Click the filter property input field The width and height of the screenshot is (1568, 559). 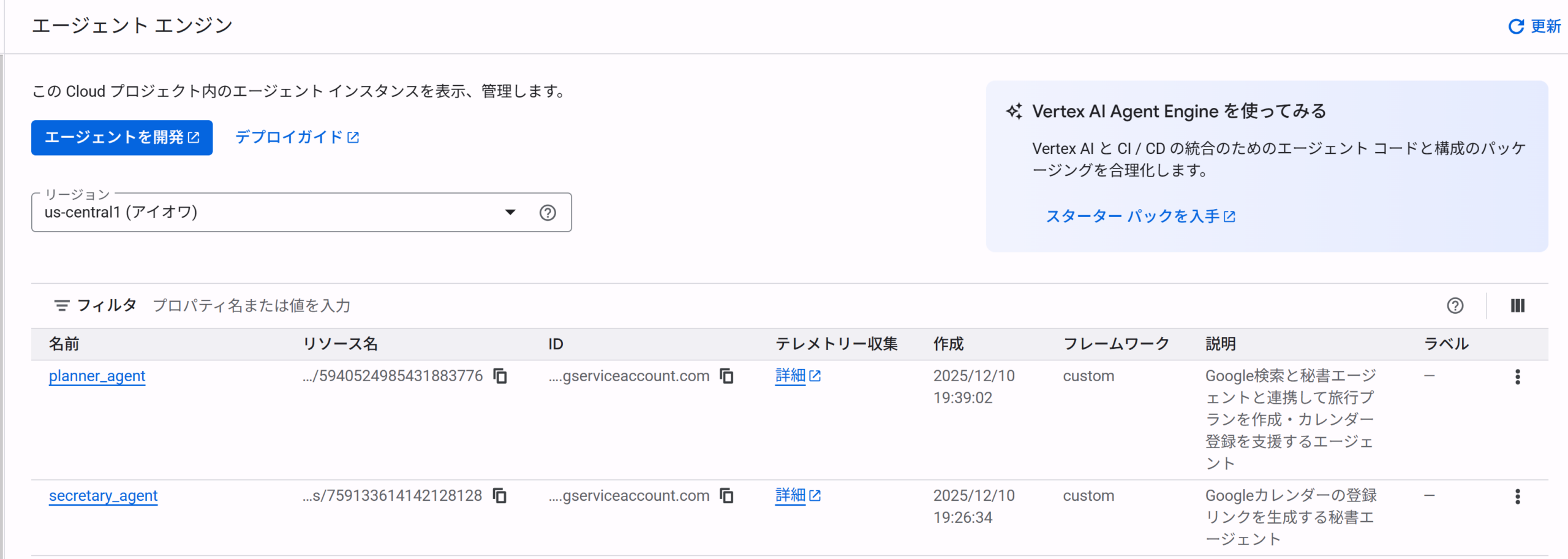[x=490, y=306]
